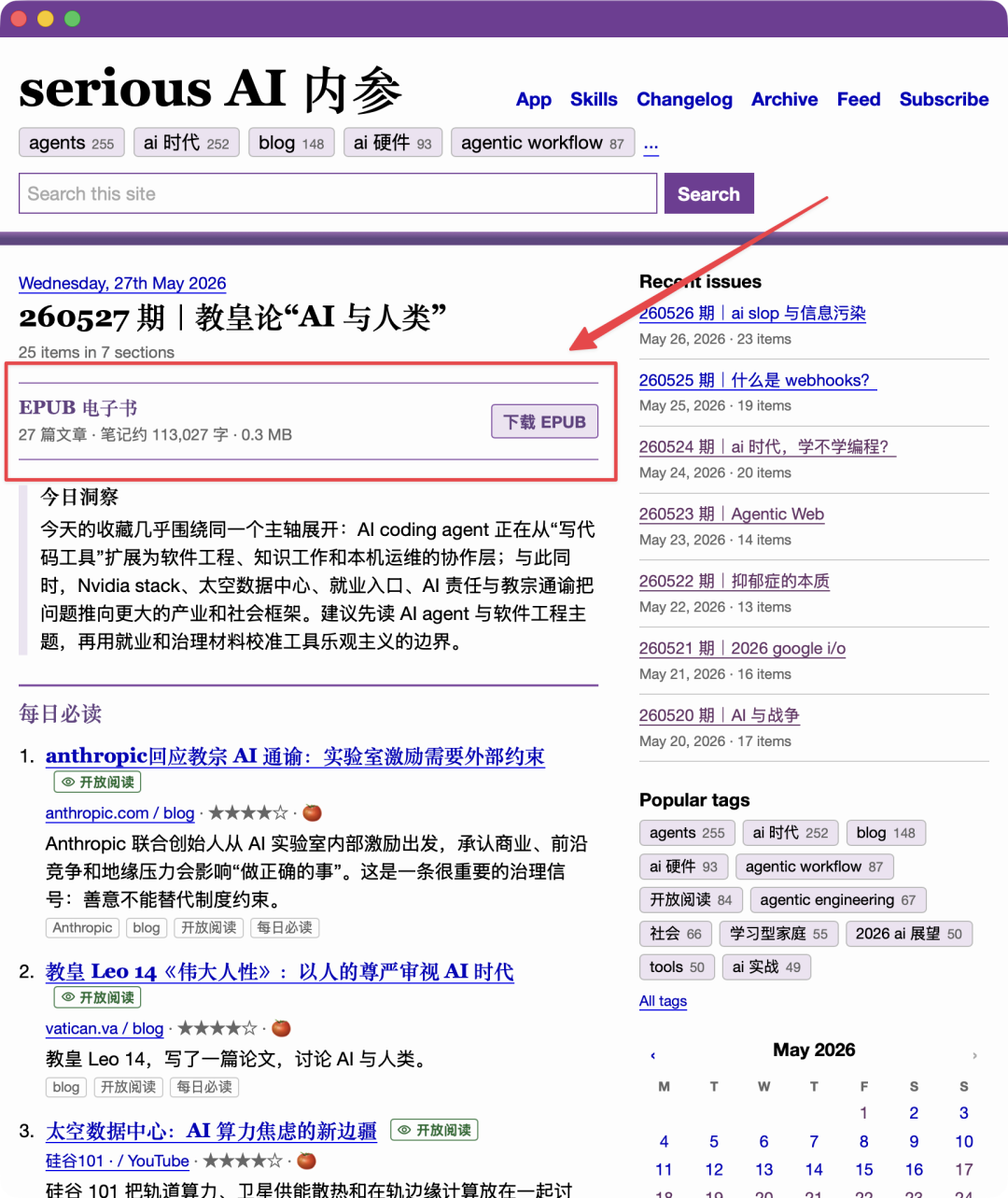Open the Changelog navigation link
The height and width of the screenshot is (1198, 1008).
click(684, 99)
